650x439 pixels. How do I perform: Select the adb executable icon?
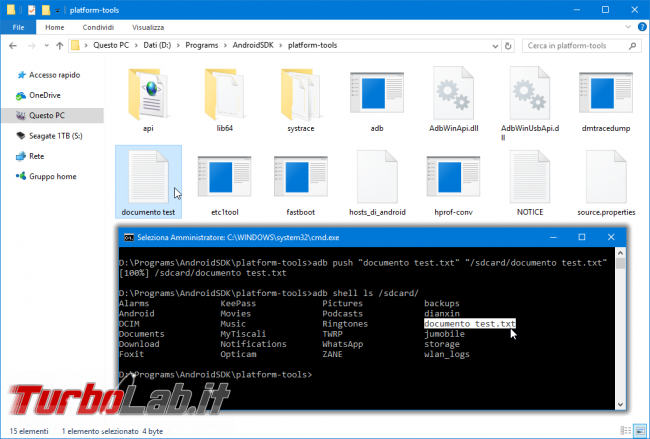[377, 93]
